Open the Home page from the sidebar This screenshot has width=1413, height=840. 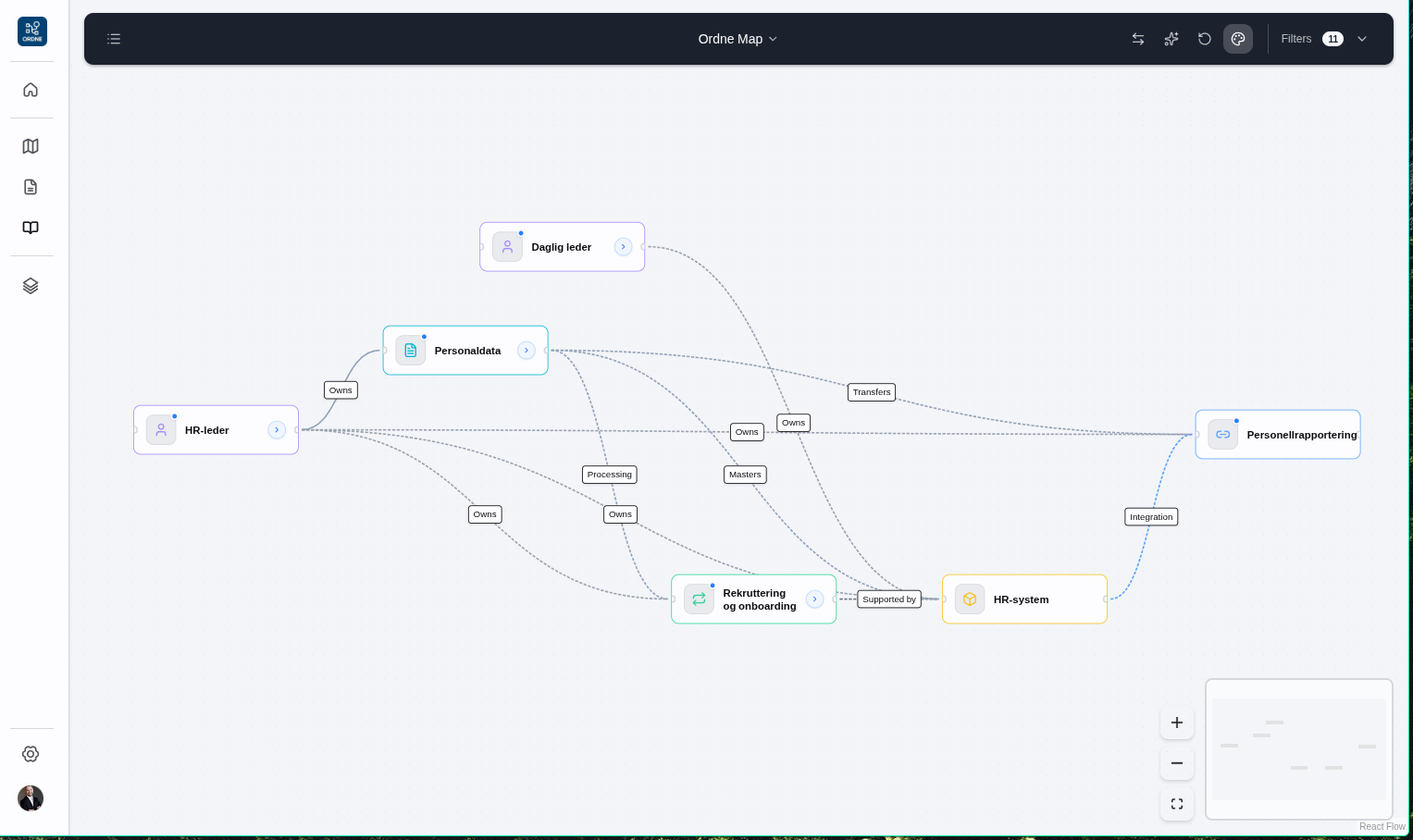click(x=31, y=90)
